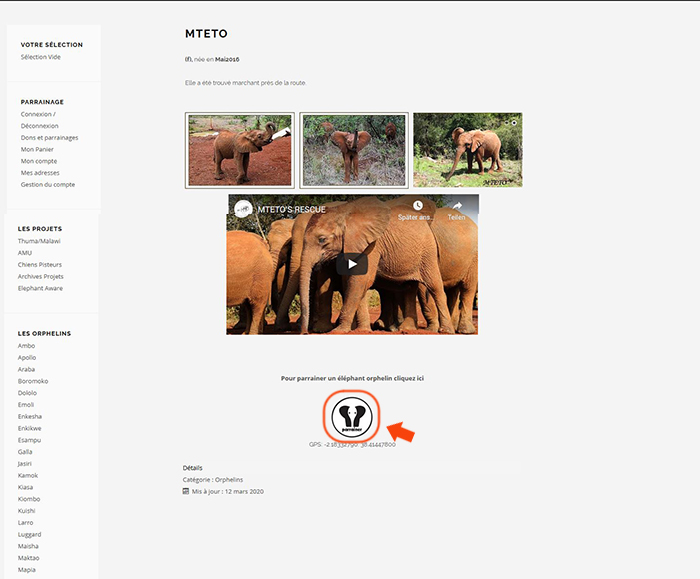Click the calendar icon beside update date
Screen dimensions: 700x579
click(186, 491)
